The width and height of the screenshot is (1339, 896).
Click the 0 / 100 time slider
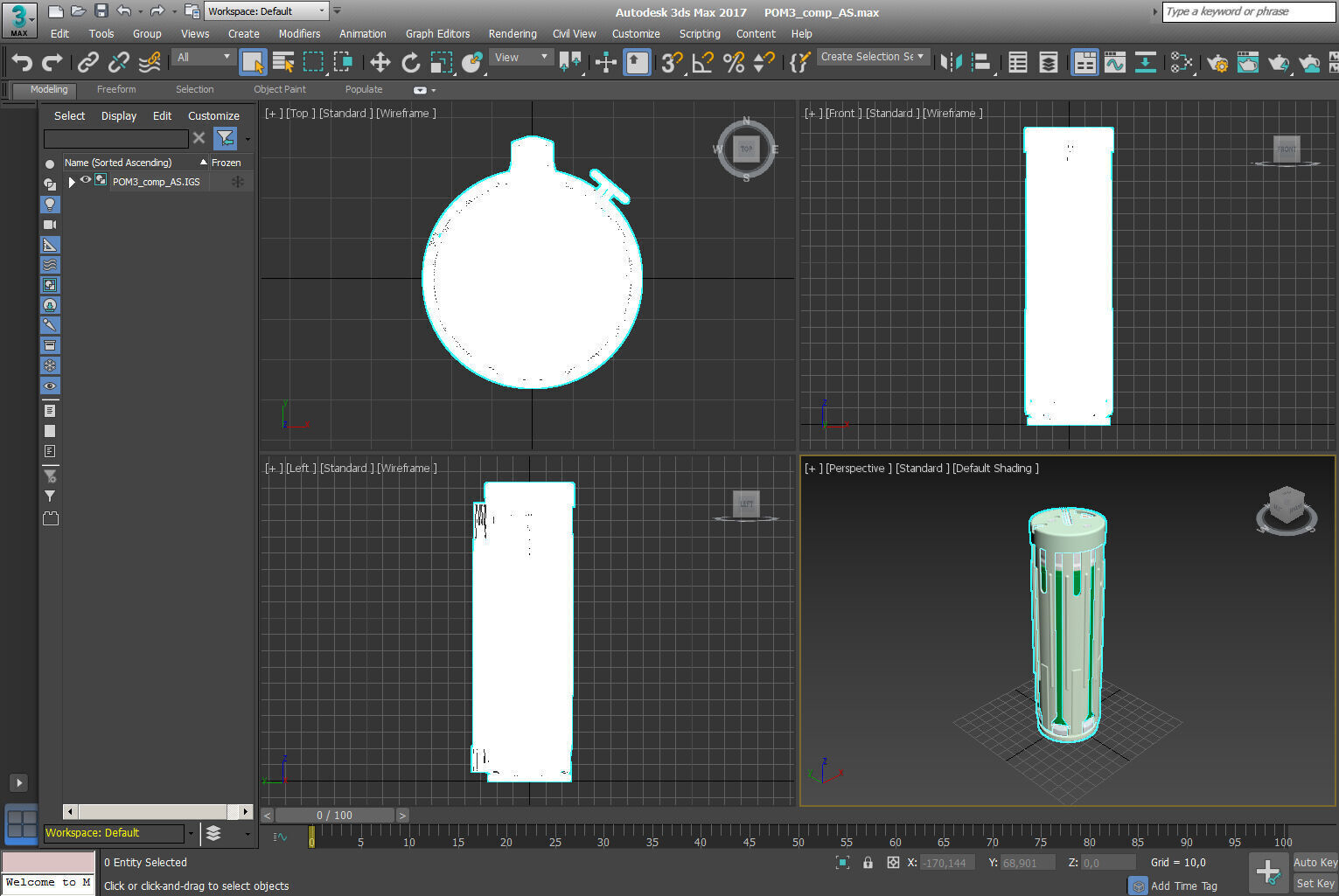click(335, 815)
